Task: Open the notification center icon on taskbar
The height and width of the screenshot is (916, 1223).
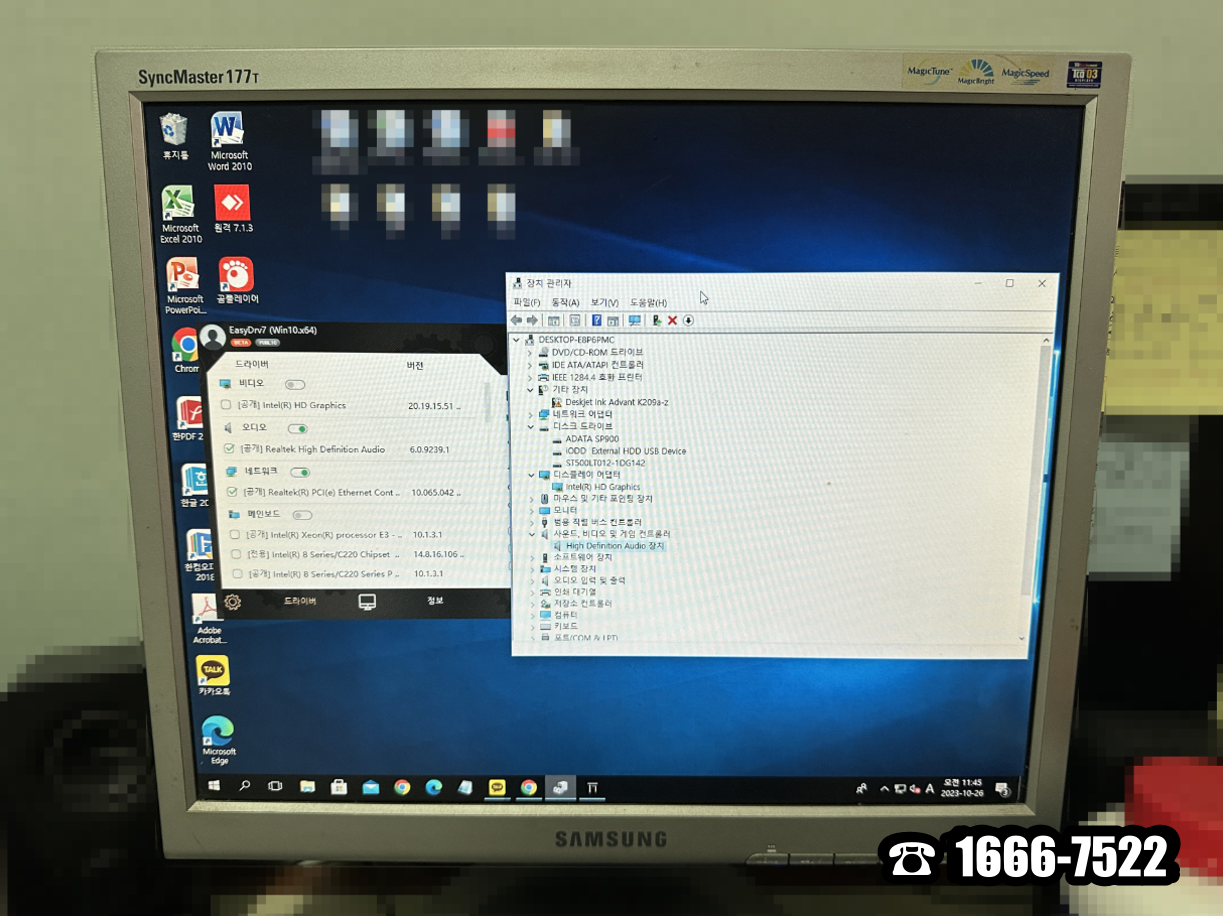Action: click(1003, 789)
